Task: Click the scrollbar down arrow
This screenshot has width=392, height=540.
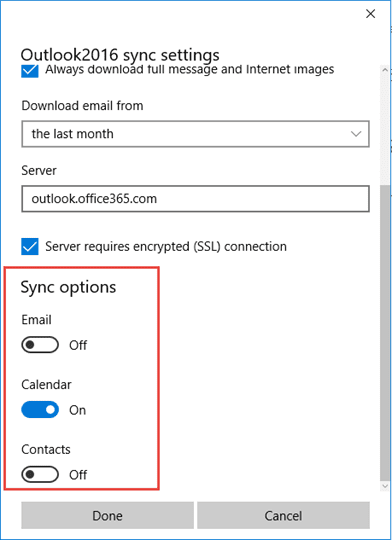Action: coord(385,486)
